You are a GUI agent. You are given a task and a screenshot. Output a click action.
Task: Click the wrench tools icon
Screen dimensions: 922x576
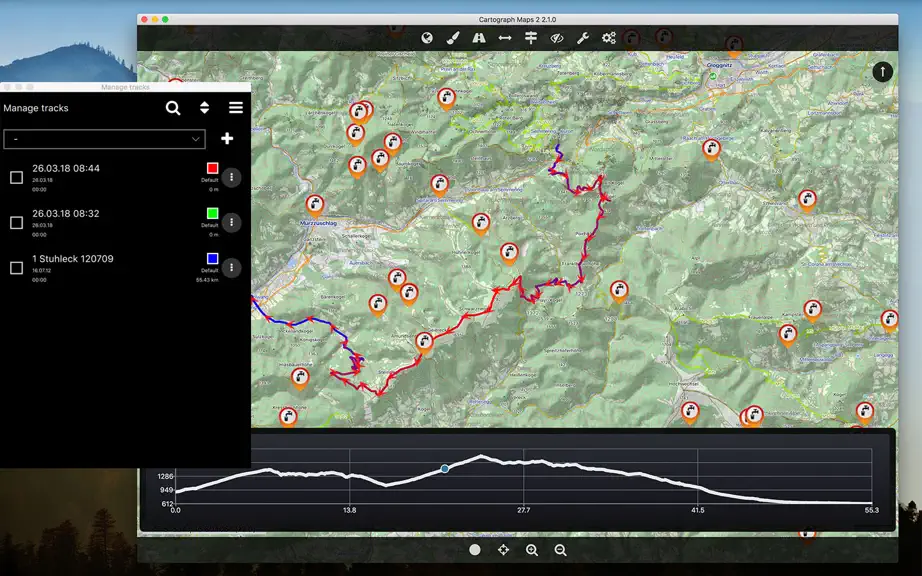[x=583, y=38]
